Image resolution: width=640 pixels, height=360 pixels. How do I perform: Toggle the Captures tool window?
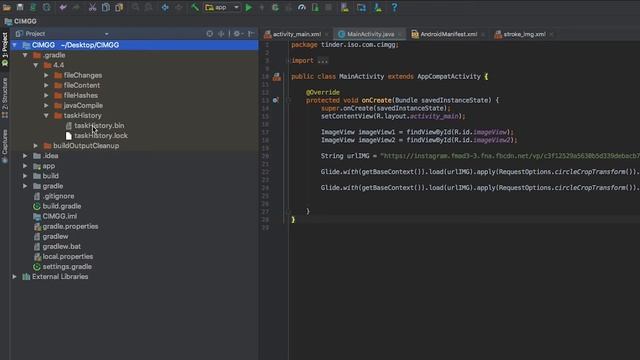click(4, 146)
